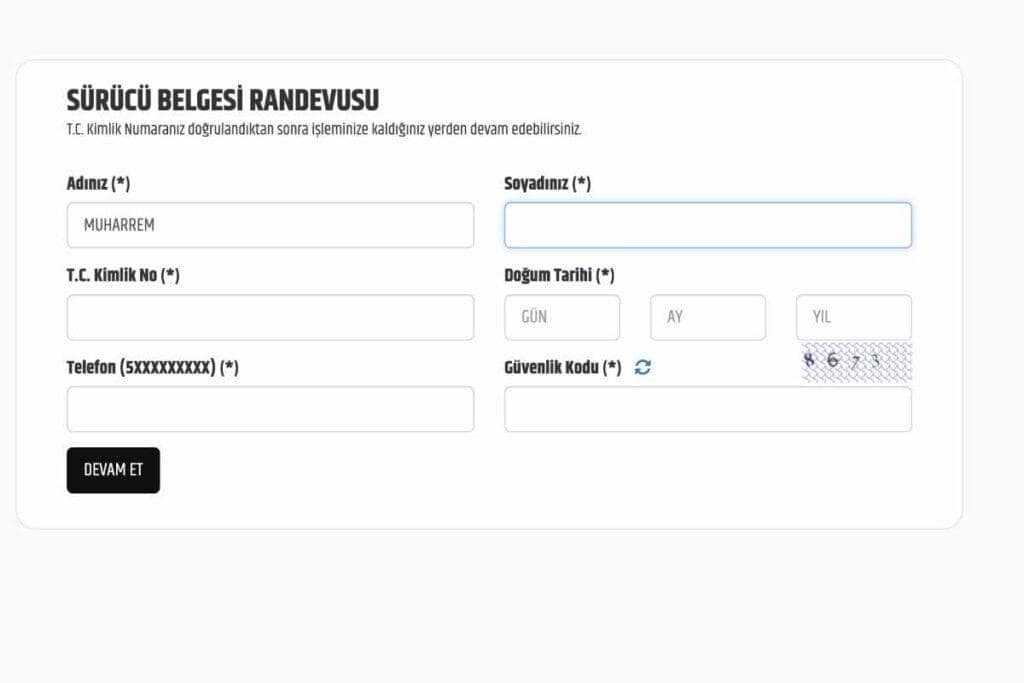Viewport: 1024px width, 683px height.
Task: Click the T.C. Kimlik No (*) label
Action: [x=123, y=276]
